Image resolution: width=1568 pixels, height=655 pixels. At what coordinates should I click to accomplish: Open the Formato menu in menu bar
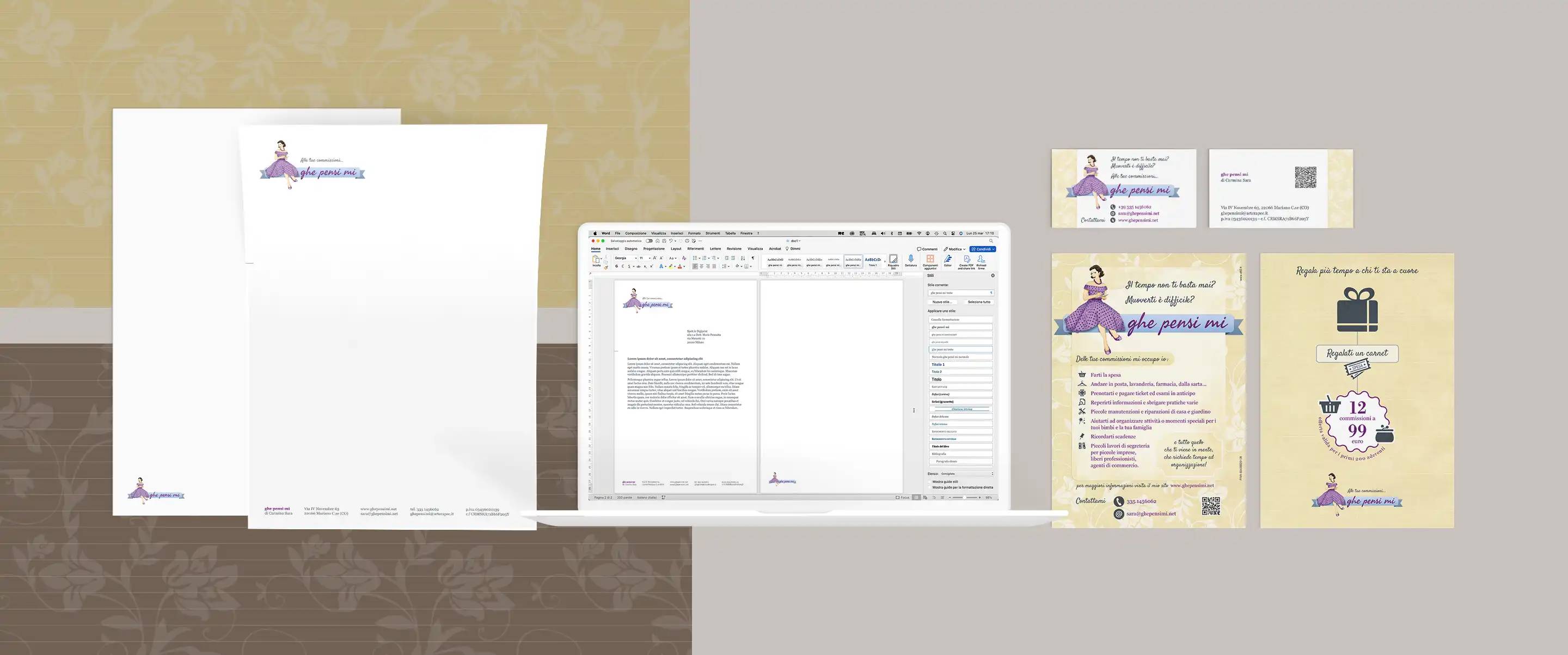click(x=695, y=233)
